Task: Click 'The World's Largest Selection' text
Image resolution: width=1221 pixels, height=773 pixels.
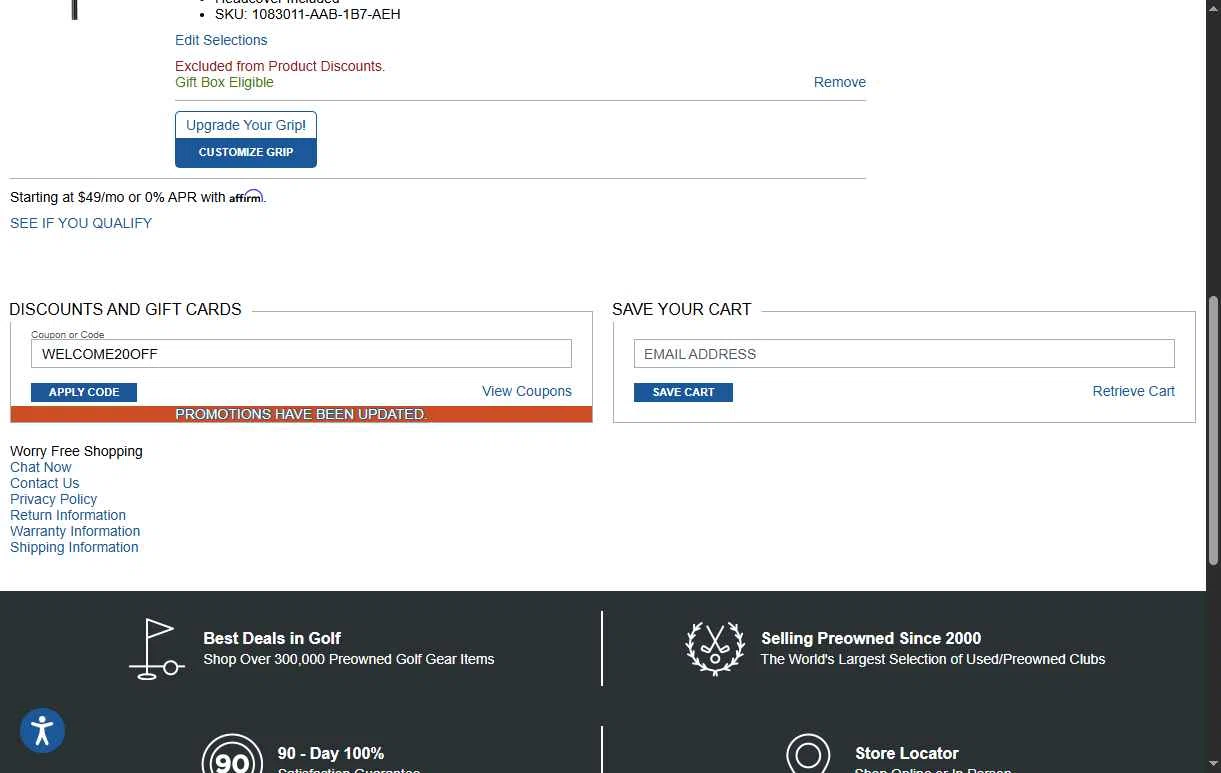Action: pyautogui.click(x=933, y=659)
